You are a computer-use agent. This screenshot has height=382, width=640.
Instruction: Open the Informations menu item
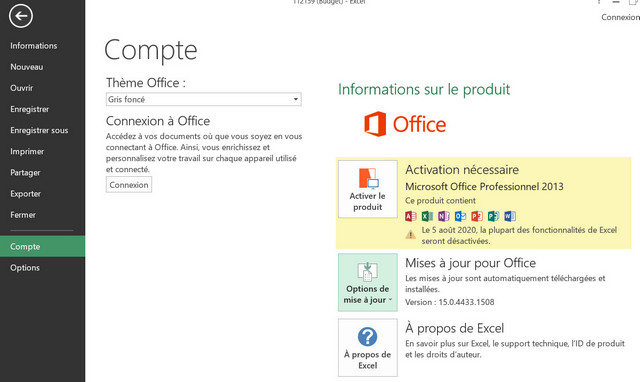coord(34,46)
